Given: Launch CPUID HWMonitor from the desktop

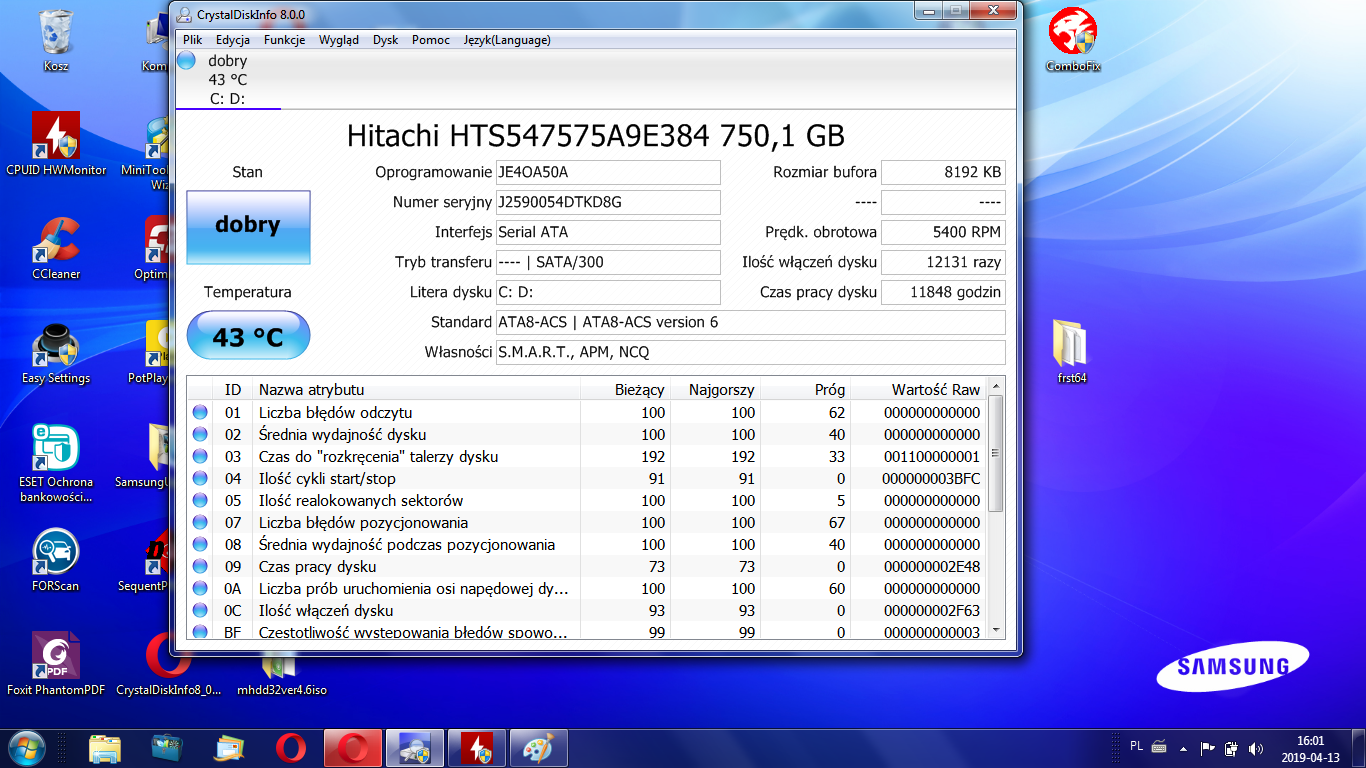Looking at the screenshot, I should pyautogui.click(x=56, y=144).
